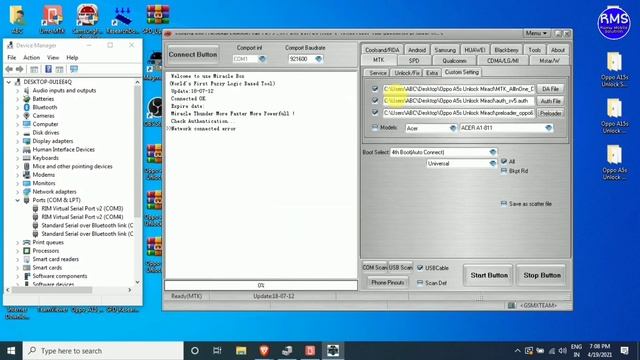Click the DA File browse button
This screenshot has width=640, height=360.
pyautogui.click(x=550, y=89)
